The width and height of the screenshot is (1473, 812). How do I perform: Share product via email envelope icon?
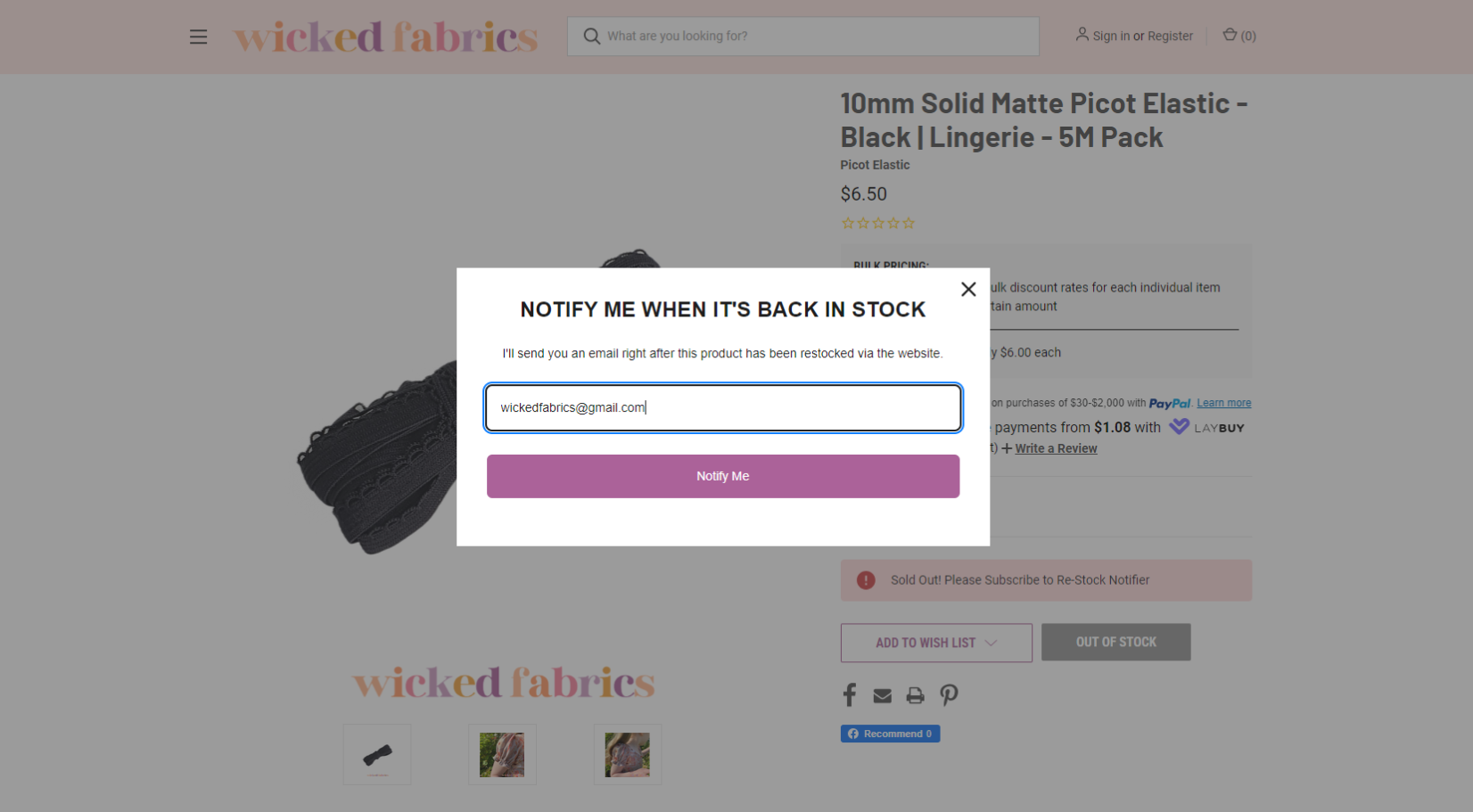pyautogui.click(x=883, y=696)
